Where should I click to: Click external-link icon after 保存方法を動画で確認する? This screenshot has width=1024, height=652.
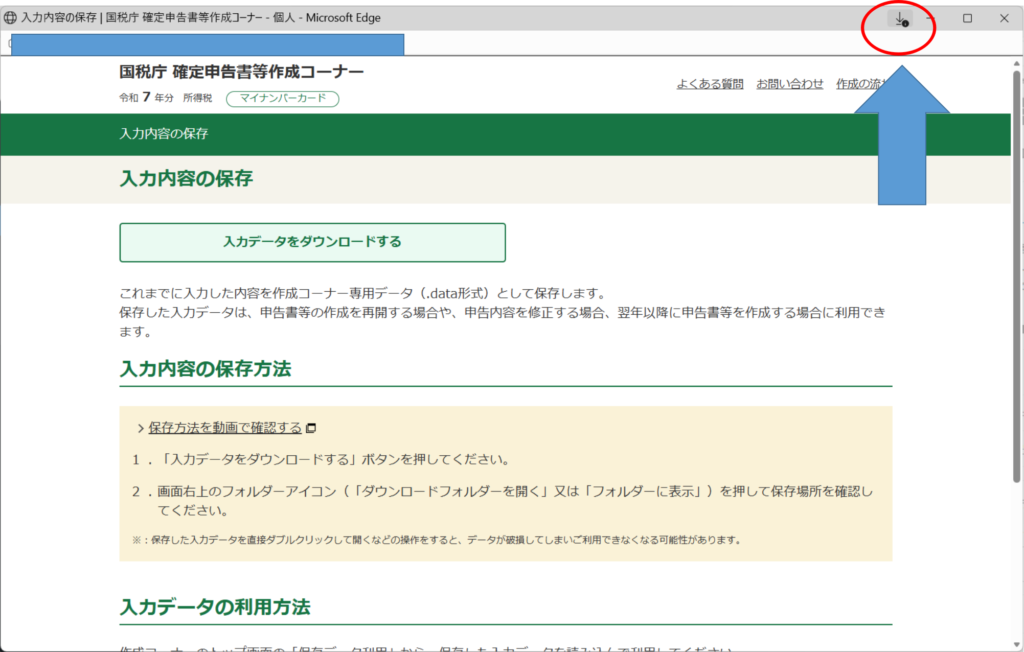[x=311, y=428]
